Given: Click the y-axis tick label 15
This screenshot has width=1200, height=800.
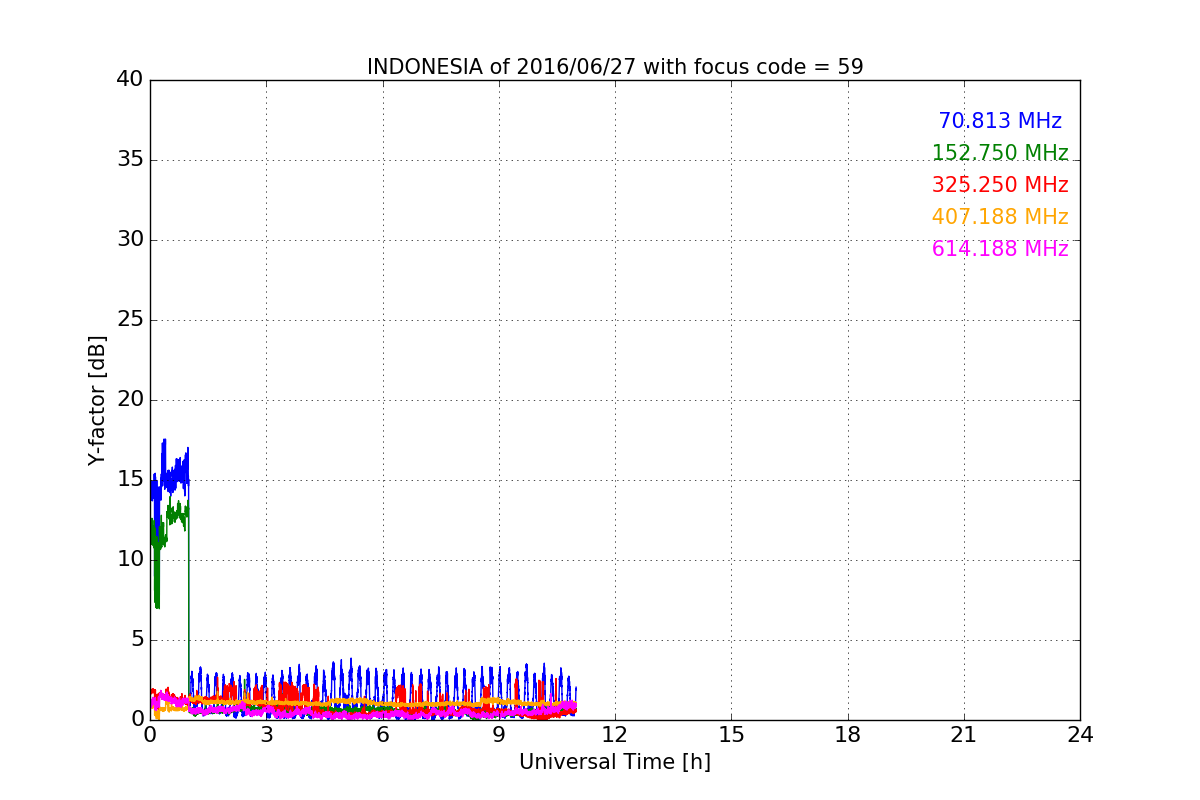Looking at the screenshot, I should (x=130, y=479).
